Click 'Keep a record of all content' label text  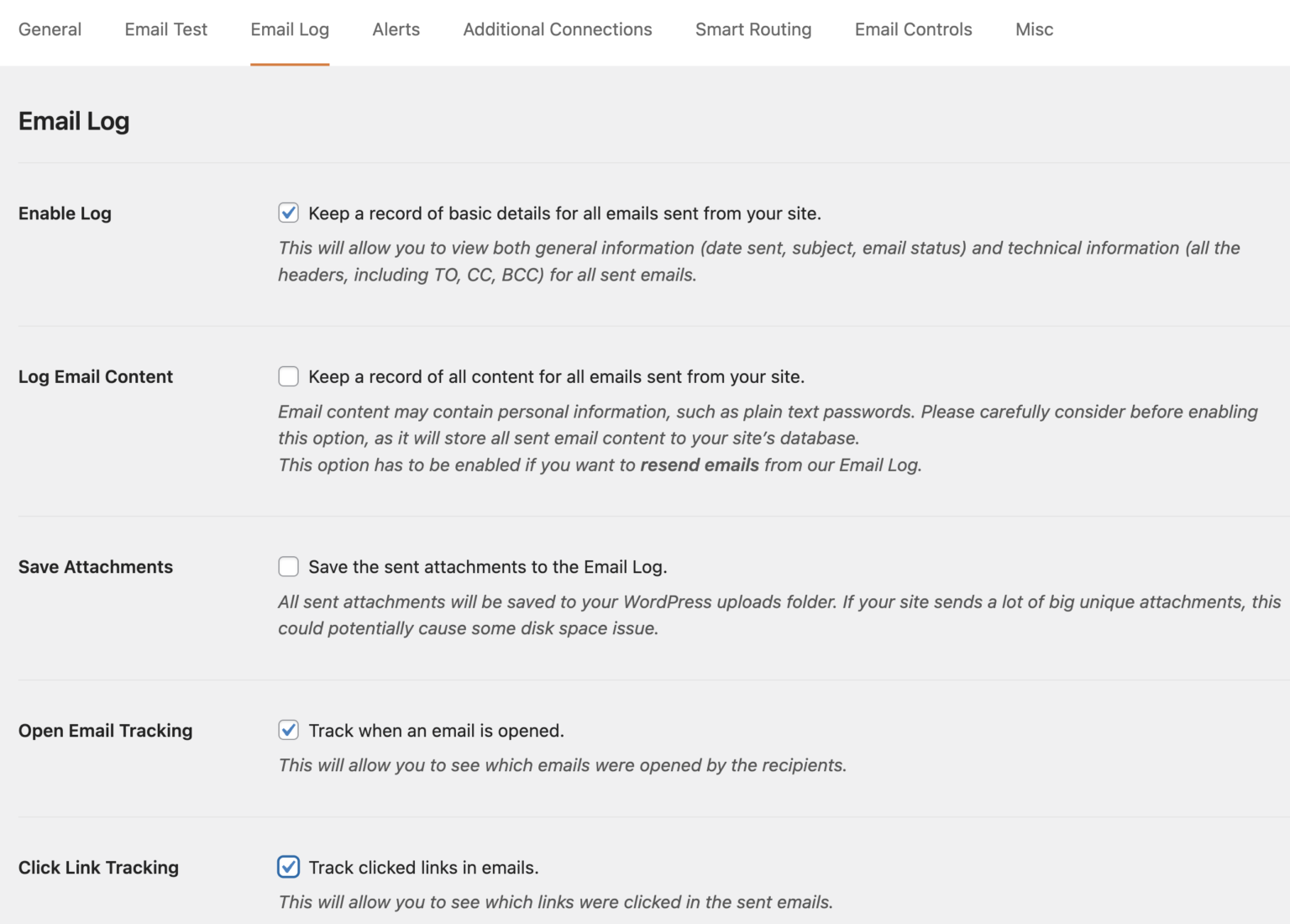click(x=556, y=377)
